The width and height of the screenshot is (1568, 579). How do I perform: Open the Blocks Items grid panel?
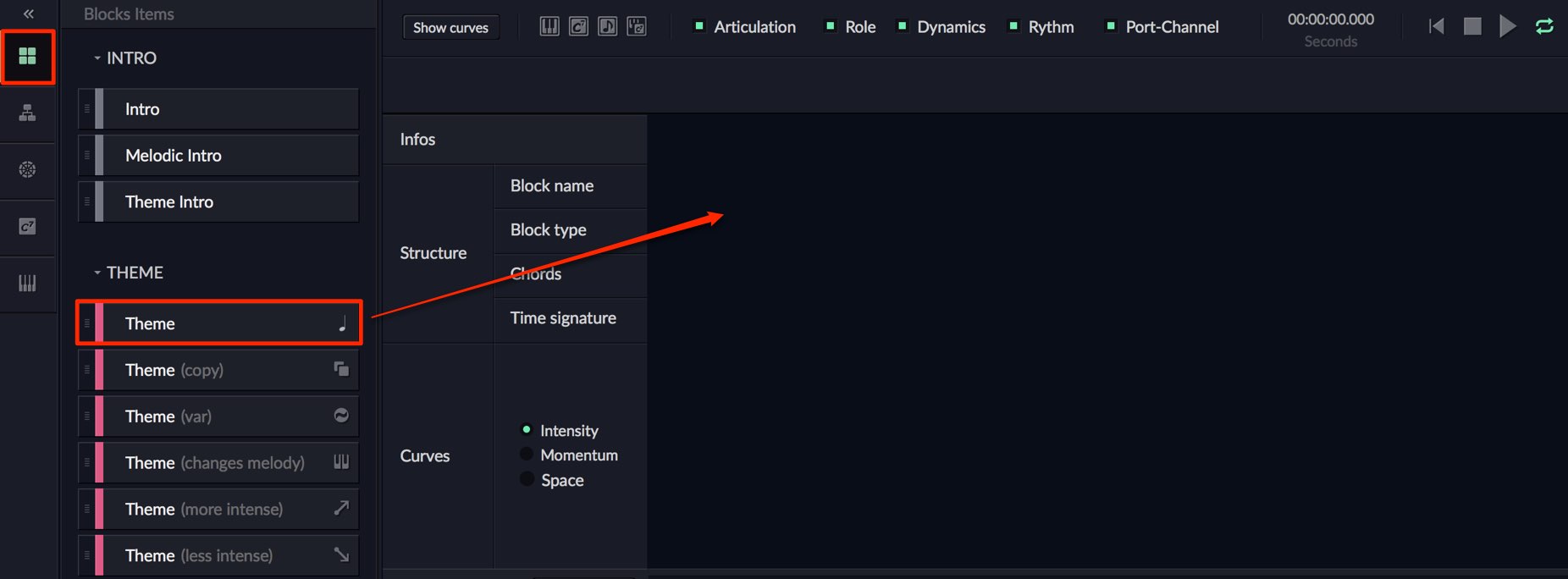tap(28, 57)
